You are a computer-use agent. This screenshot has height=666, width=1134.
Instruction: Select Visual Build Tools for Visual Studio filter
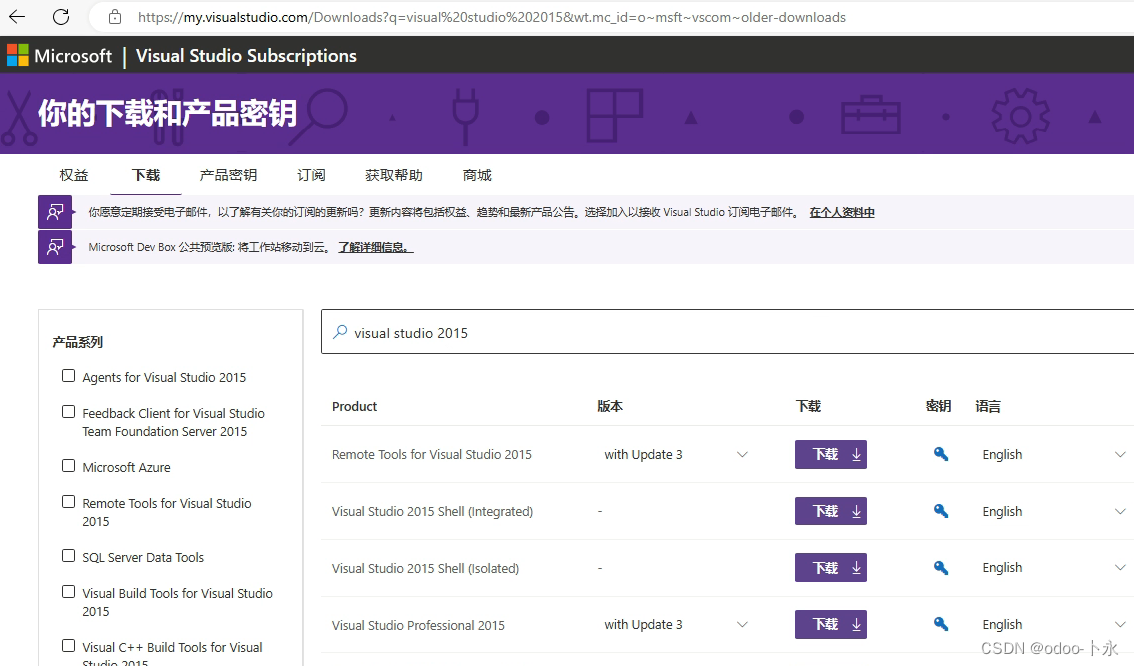pos(69,592)
